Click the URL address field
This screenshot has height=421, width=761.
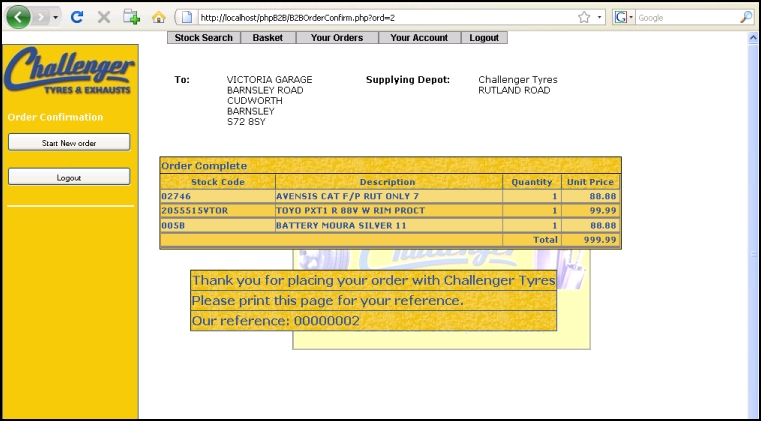tap(386, 18)
